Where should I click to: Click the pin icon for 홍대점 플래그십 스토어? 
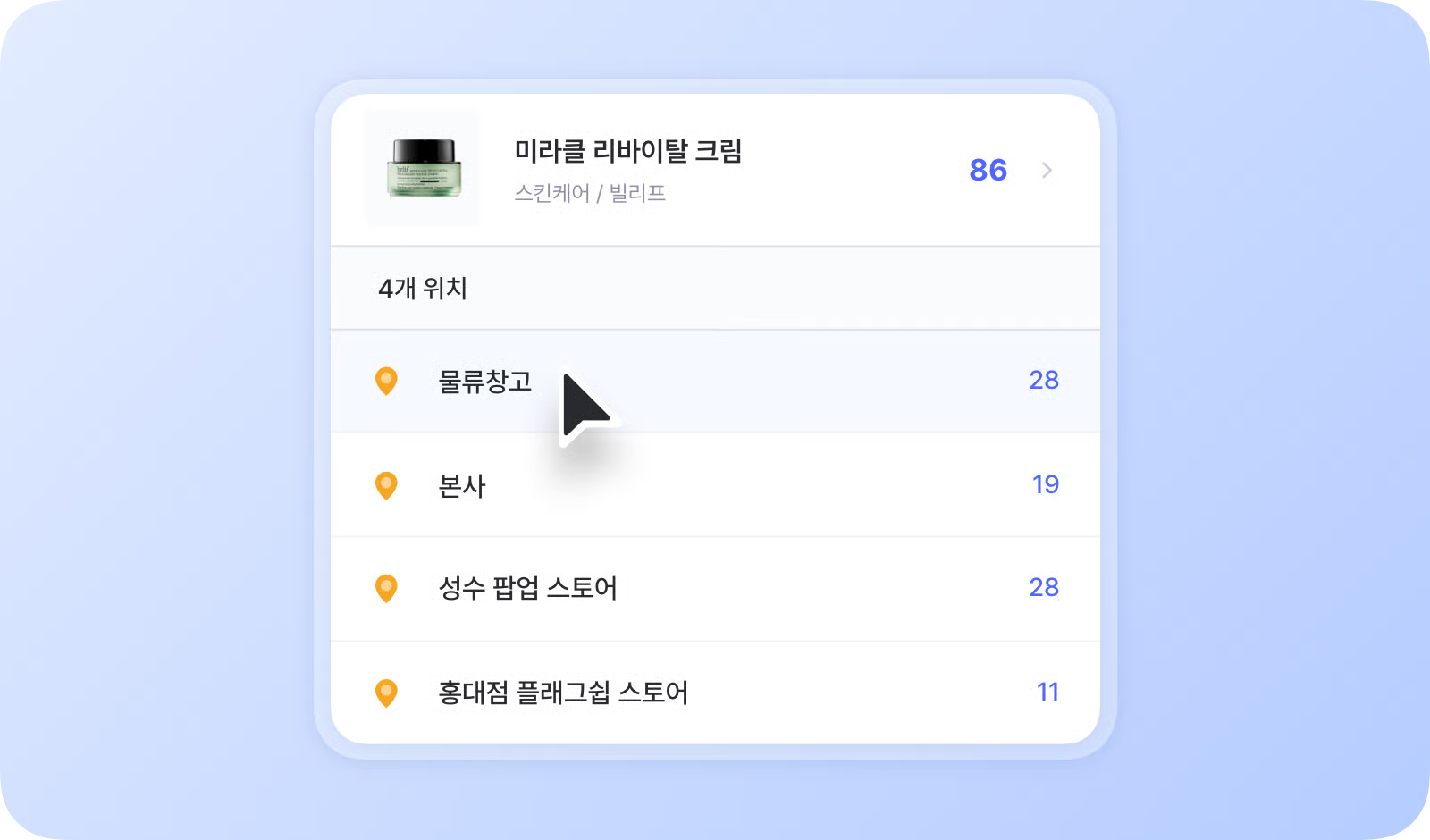pos(386,693)
